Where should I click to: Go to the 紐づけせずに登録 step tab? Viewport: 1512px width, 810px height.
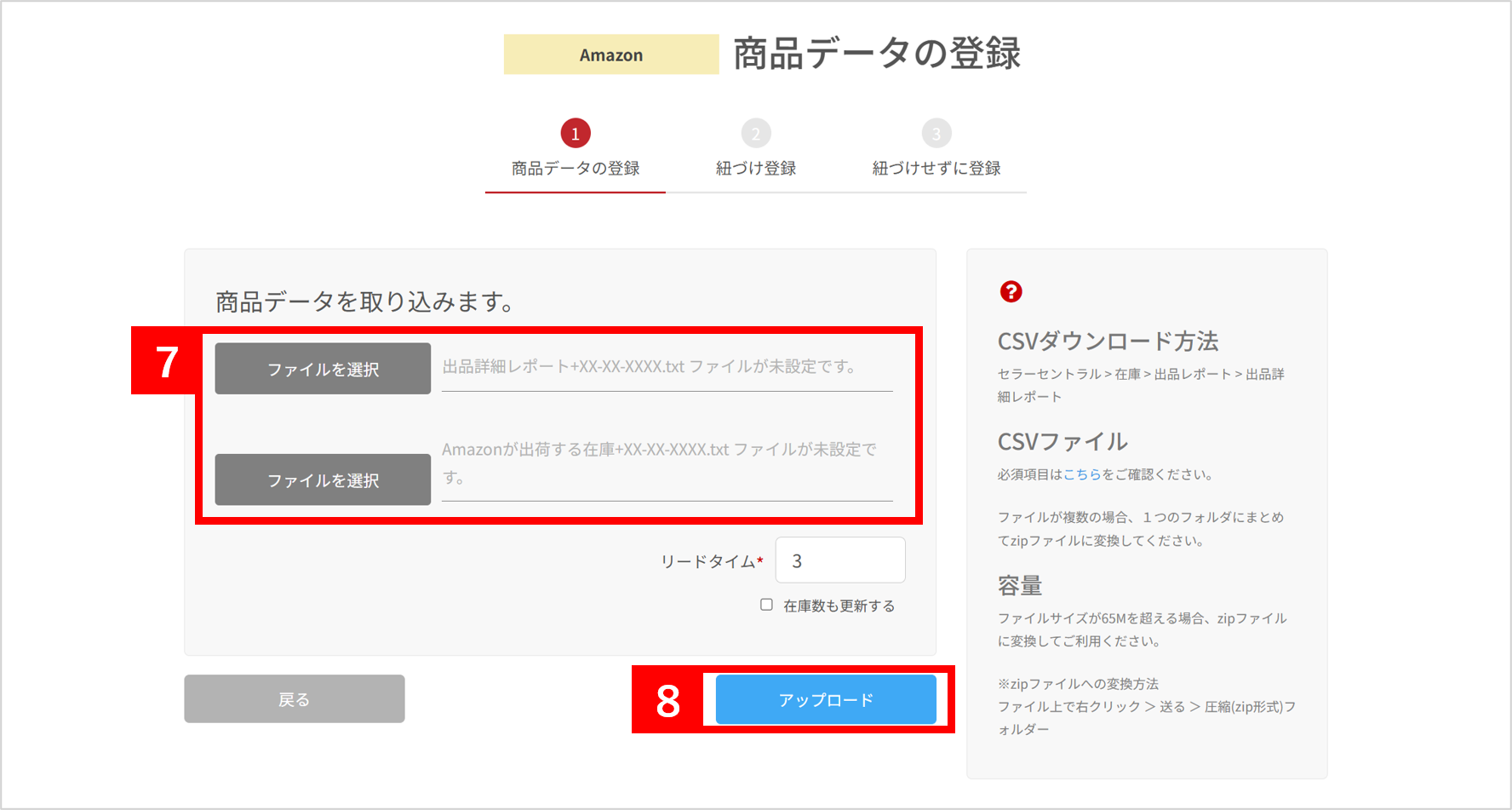936,168
